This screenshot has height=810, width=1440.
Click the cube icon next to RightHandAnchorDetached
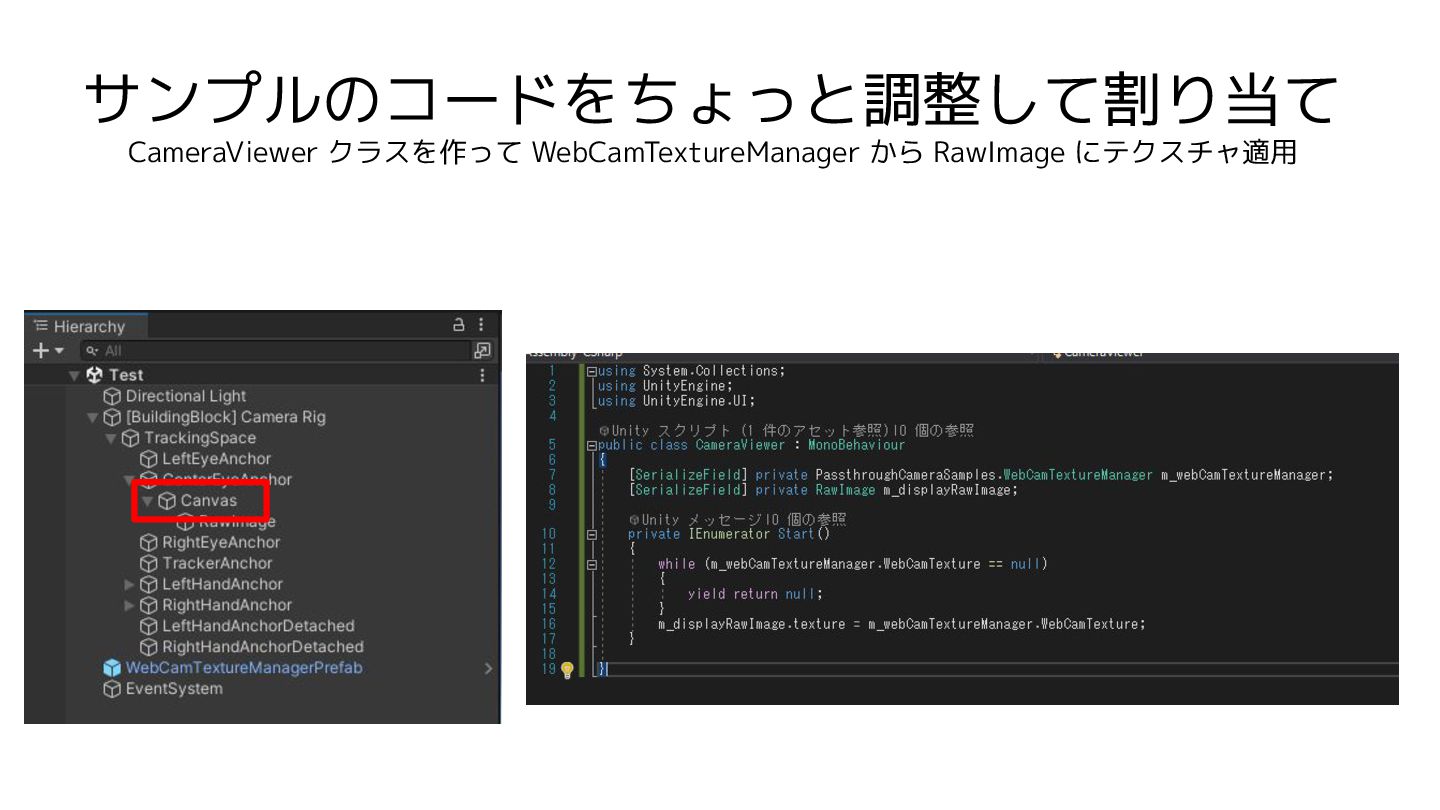click(149, 647)
